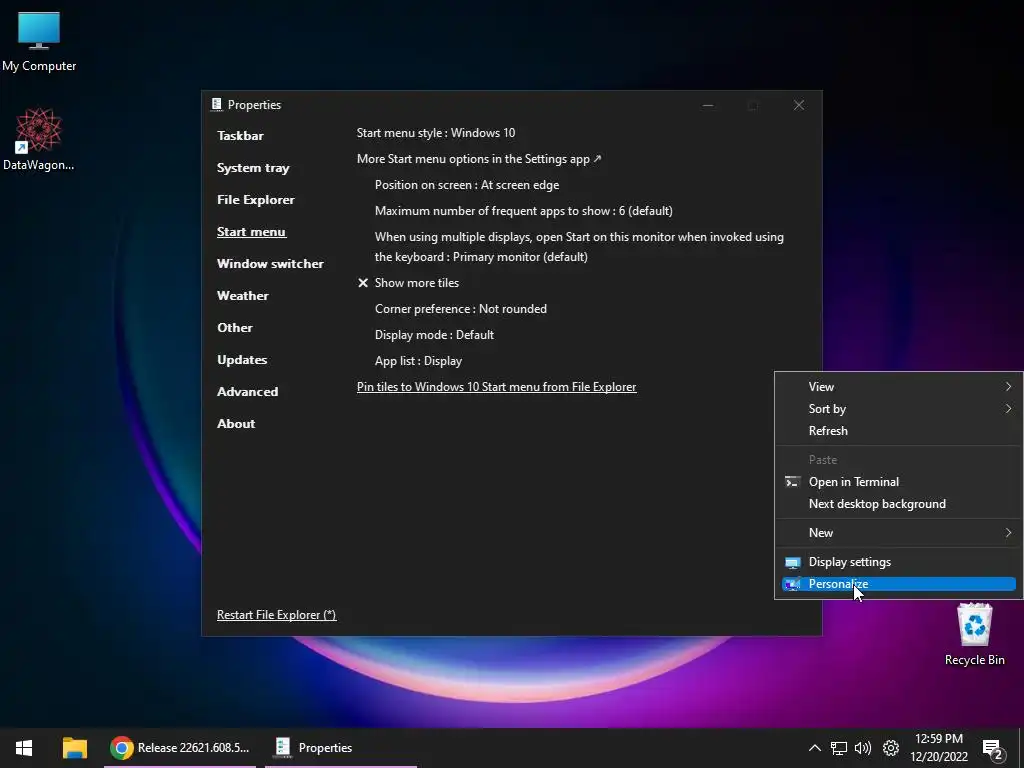Click the Display settings monitor icon
Viewport: 1024px width, 768px height.
pos(792,562)
